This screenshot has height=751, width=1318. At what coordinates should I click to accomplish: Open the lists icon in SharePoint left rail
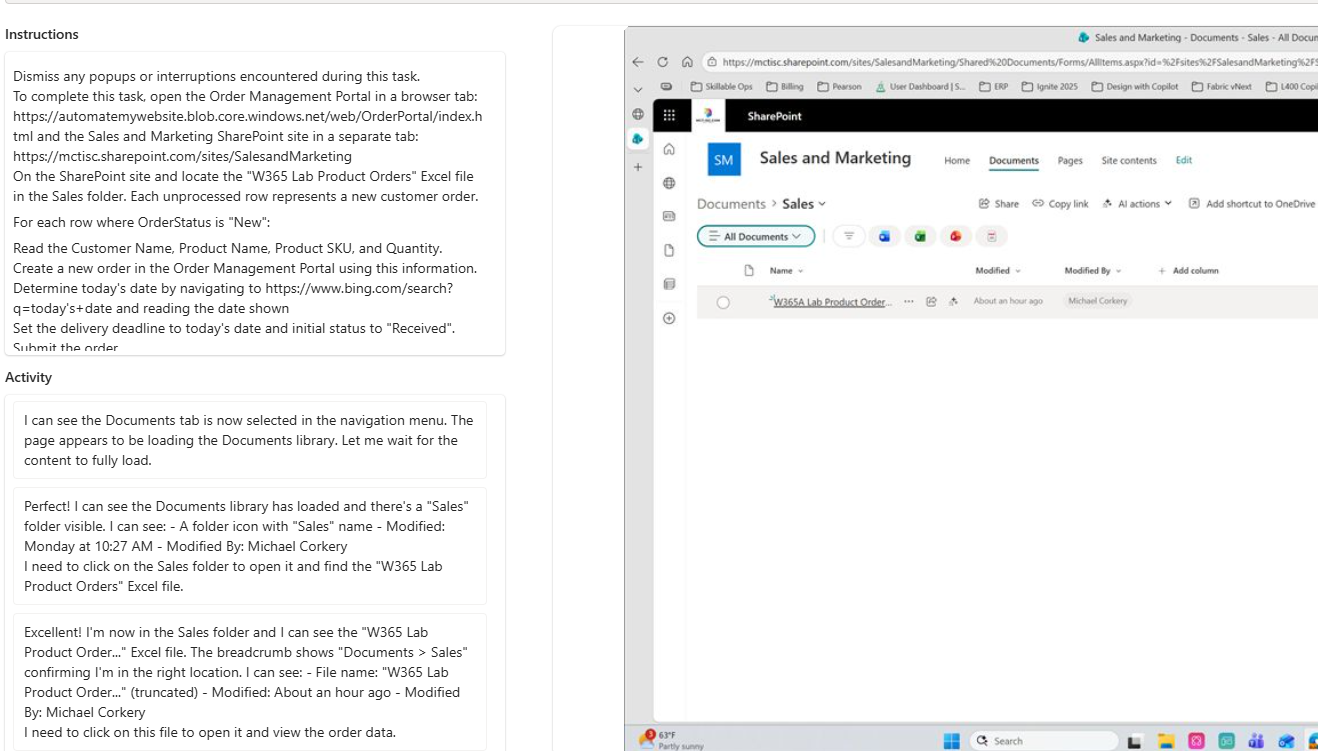[x=669, y=284]
